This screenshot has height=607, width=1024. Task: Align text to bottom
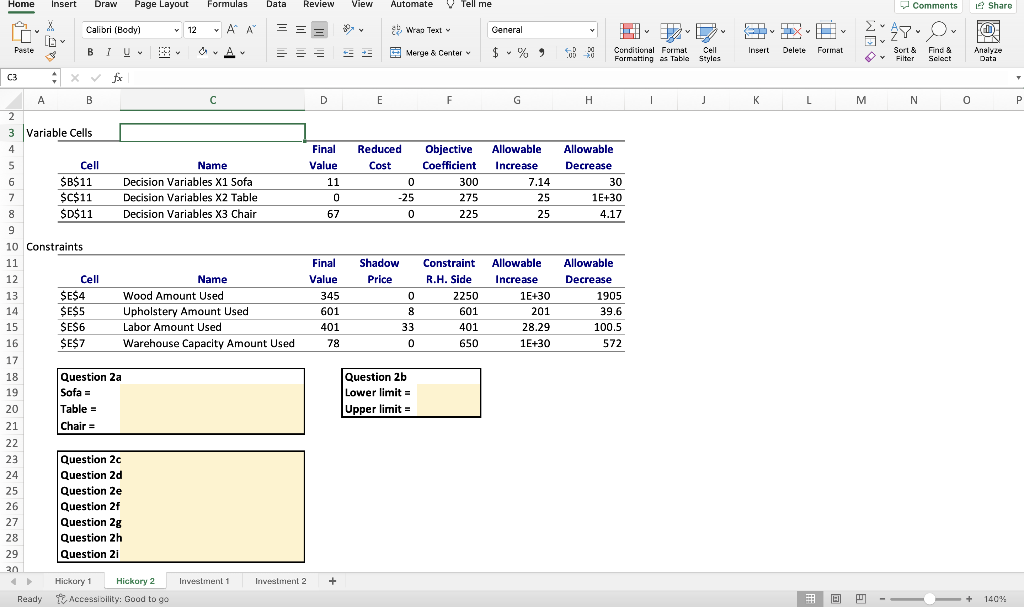coord(319,30)
